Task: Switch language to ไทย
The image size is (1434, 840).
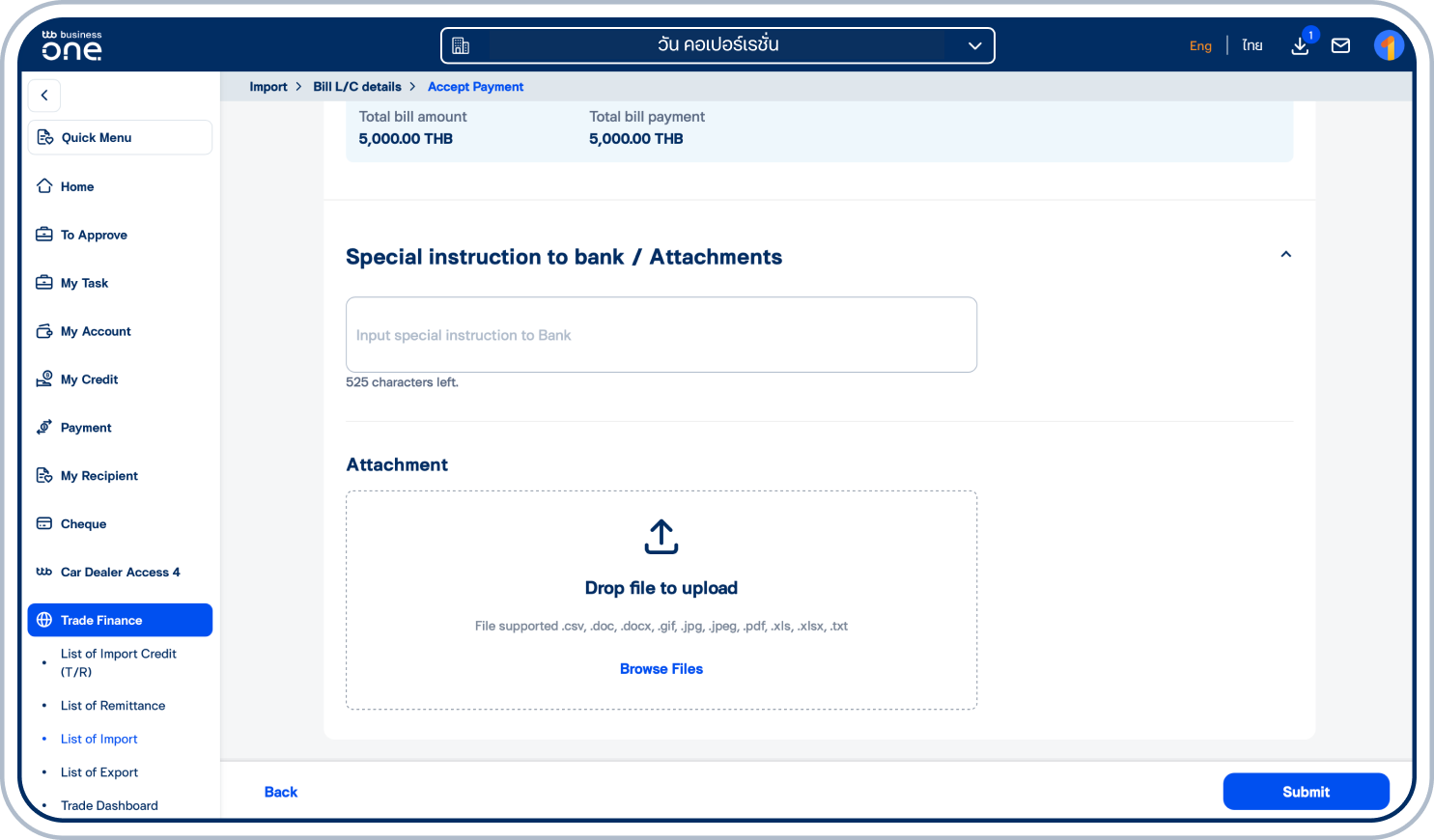Action: 1251,44
